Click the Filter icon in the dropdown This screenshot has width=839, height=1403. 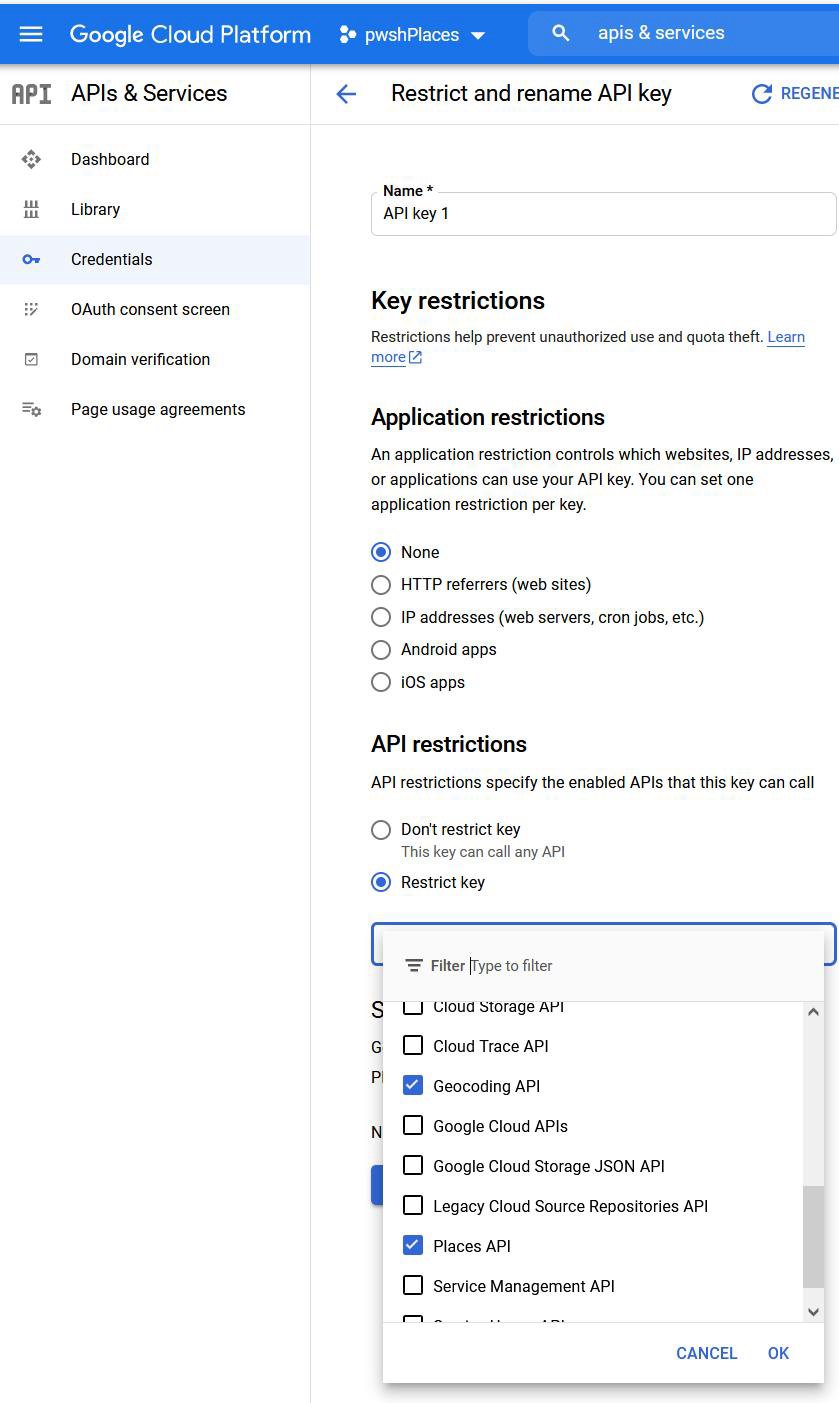coord(414,965)
